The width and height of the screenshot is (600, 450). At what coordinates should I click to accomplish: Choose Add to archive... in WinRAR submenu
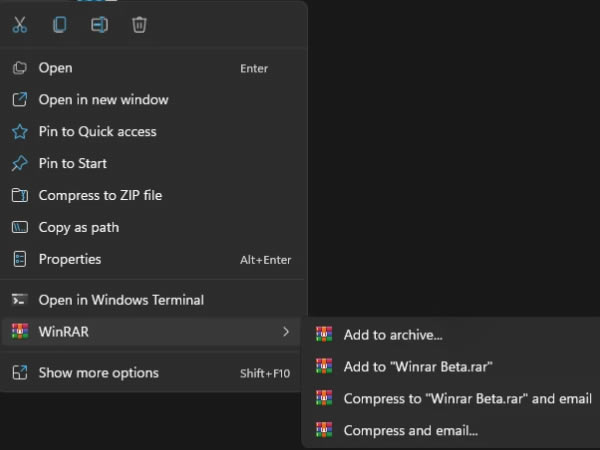point(452,335)
